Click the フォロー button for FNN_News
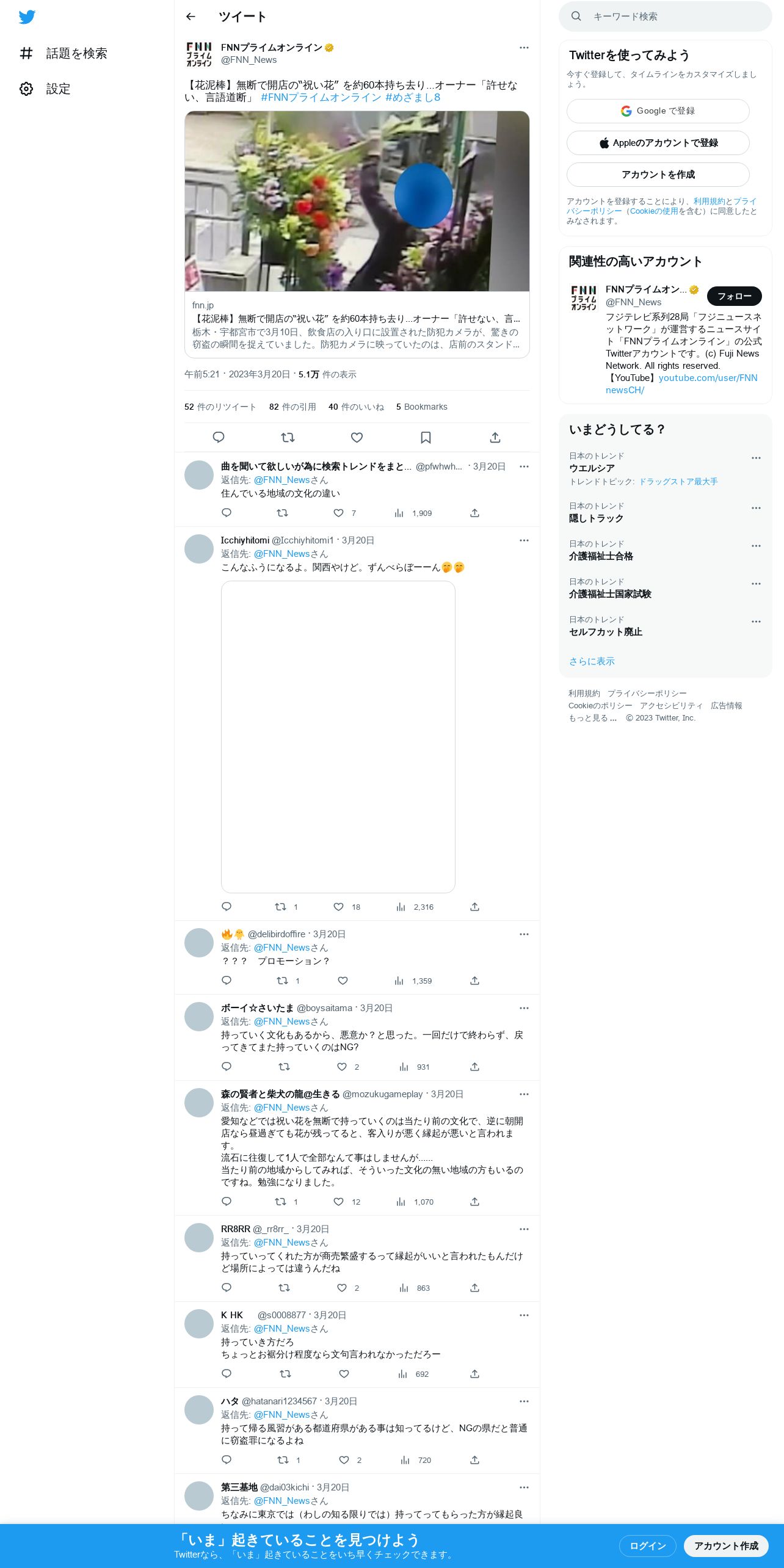 [x=734, y=296]
